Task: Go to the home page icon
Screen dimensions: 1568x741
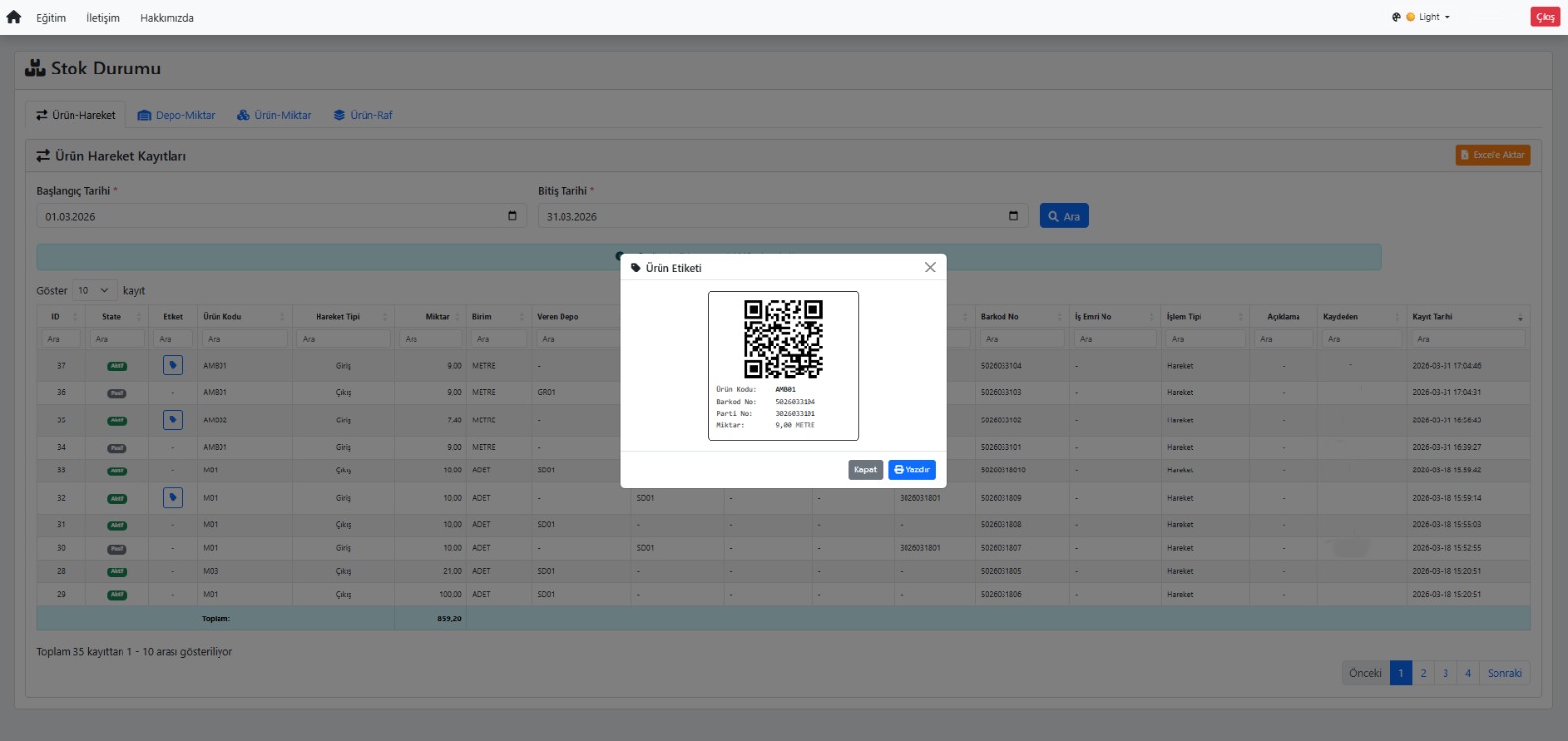Action: 14,17
